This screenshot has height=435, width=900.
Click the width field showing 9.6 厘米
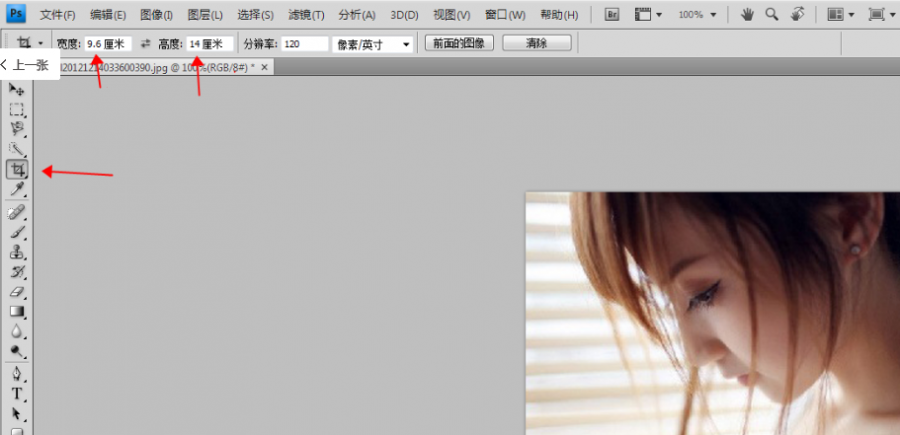[108, 44]
